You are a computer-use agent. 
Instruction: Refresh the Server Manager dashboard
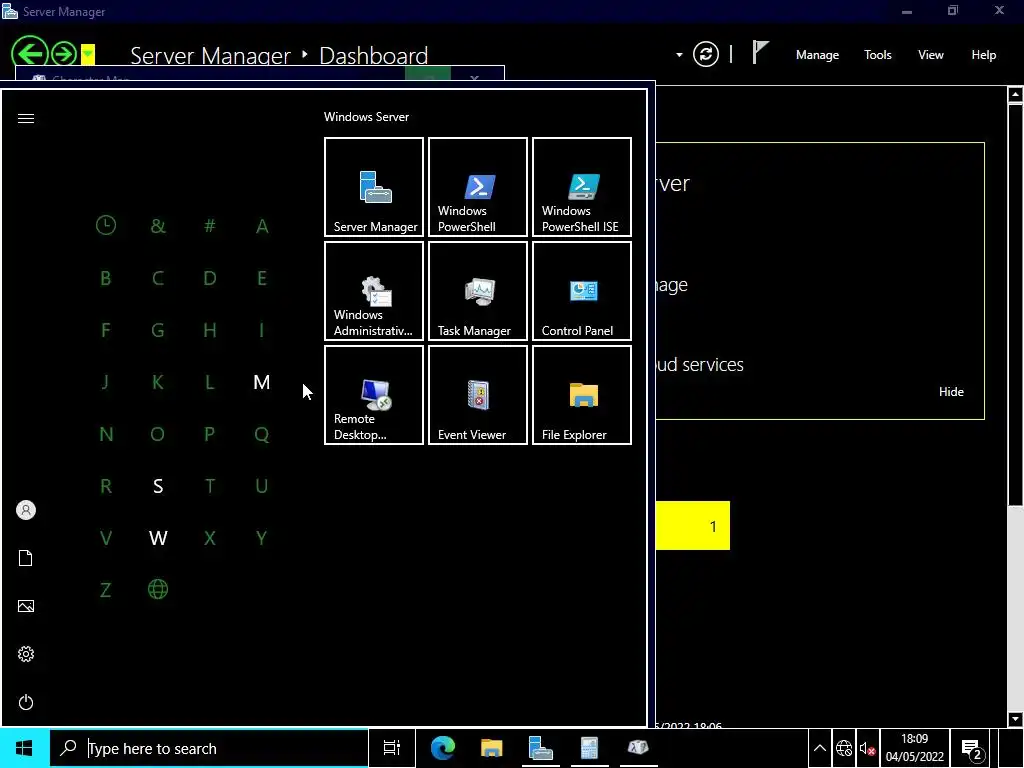pos(705,54)
